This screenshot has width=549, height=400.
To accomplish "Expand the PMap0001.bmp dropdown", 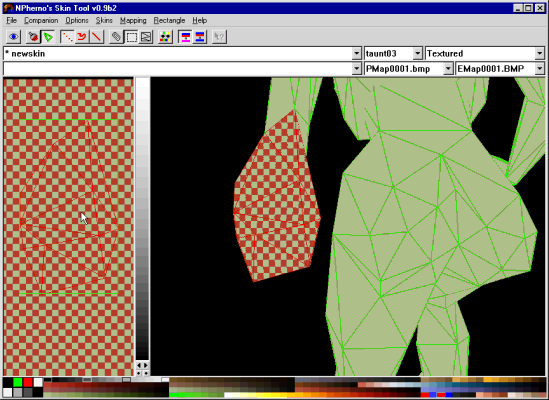I will point(448,69).
